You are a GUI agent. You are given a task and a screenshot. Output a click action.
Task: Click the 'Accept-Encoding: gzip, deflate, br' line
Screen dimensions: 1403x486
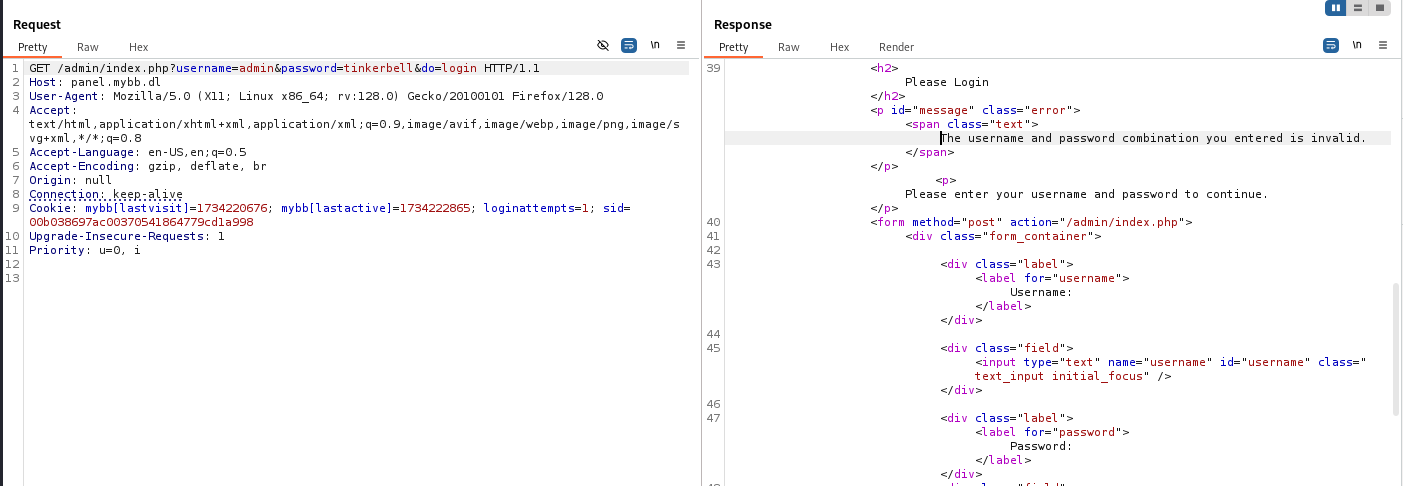148,166
